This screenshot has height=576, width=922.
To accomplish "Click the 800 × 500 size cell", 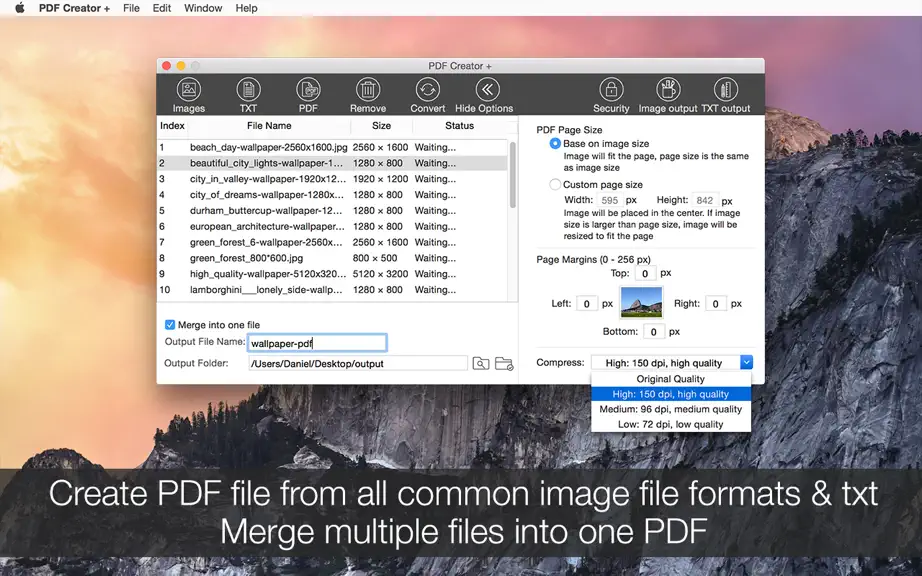I will (375, 259).
